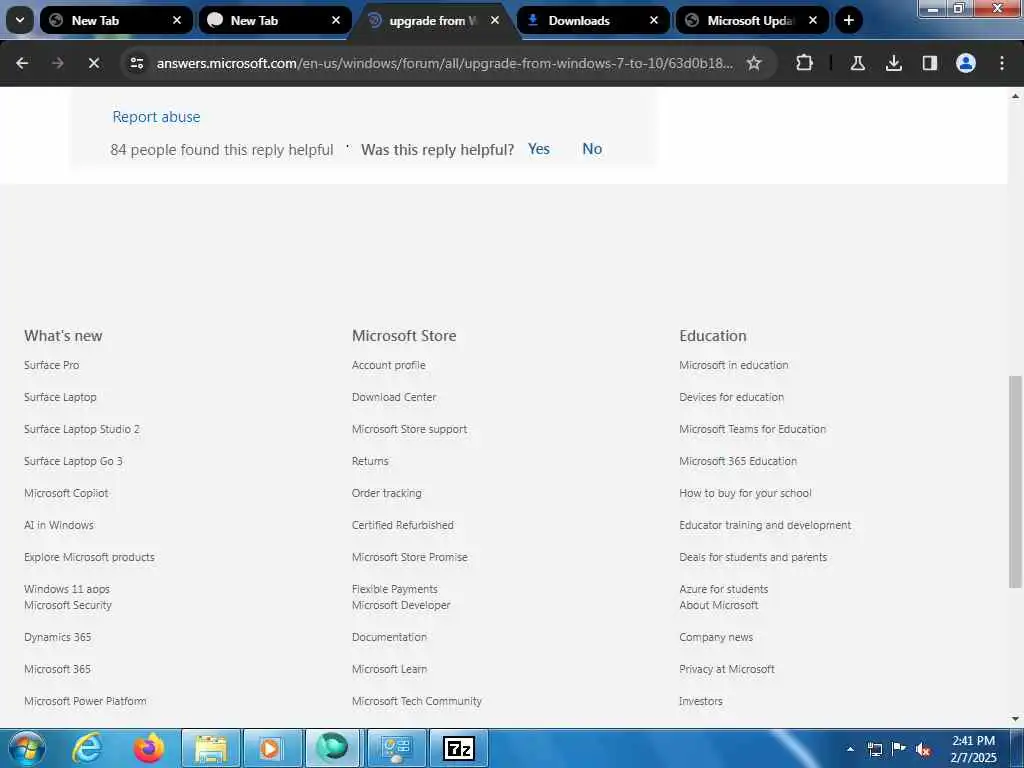
Task: Open Surface Laptop Go 3 link
Action: coord(73,461)
